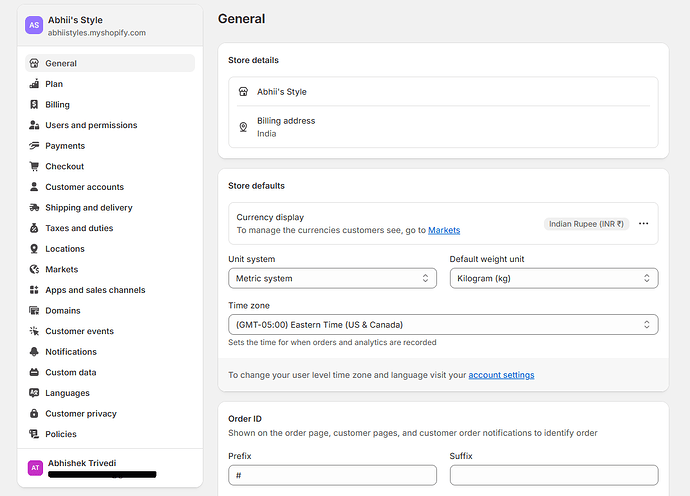690x496 pixels.
Task: Open Taxes and duties settings
Action: tap(79, 228)
